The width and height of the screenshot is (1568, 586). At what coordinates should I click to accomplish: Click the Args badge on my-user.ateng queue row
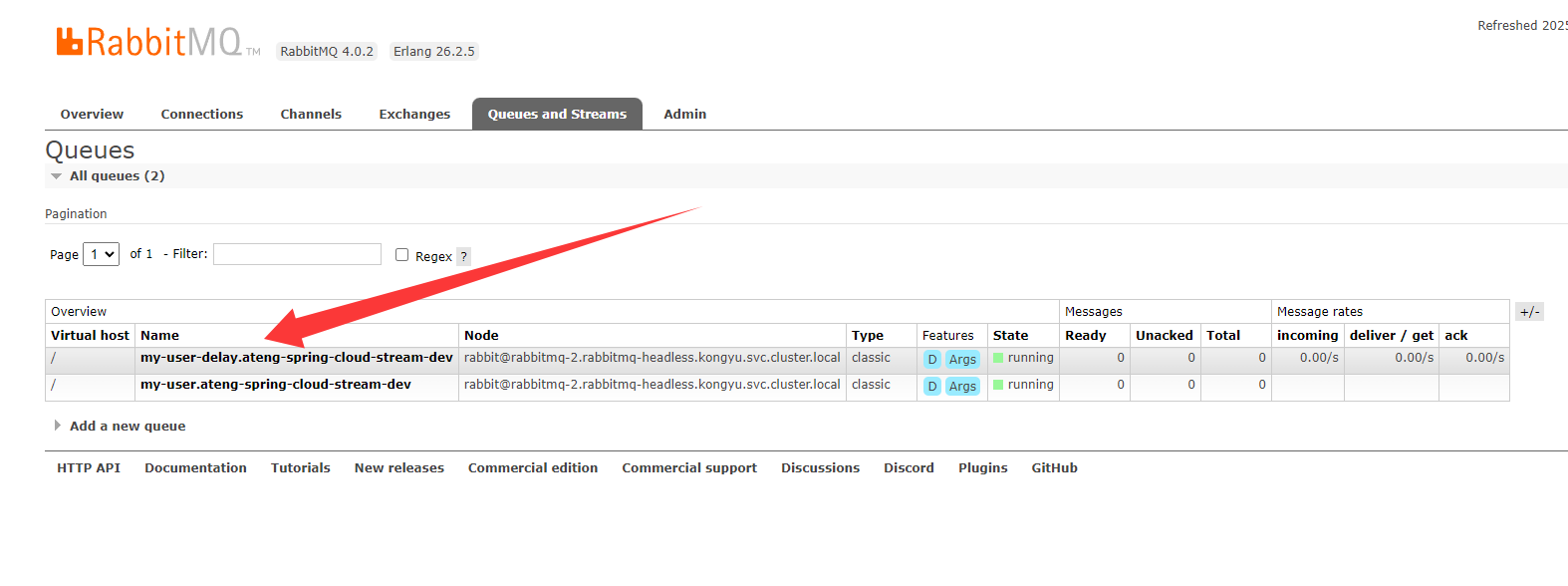pyautogui.click(x=962, y=386)
